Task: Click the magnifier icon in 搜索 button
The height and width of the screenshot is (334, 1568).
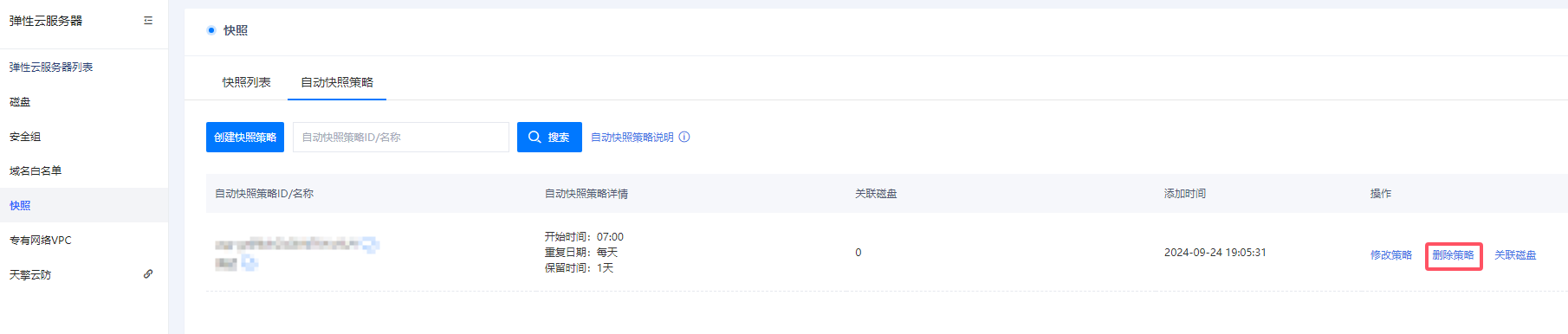Action: coord(535,137)
